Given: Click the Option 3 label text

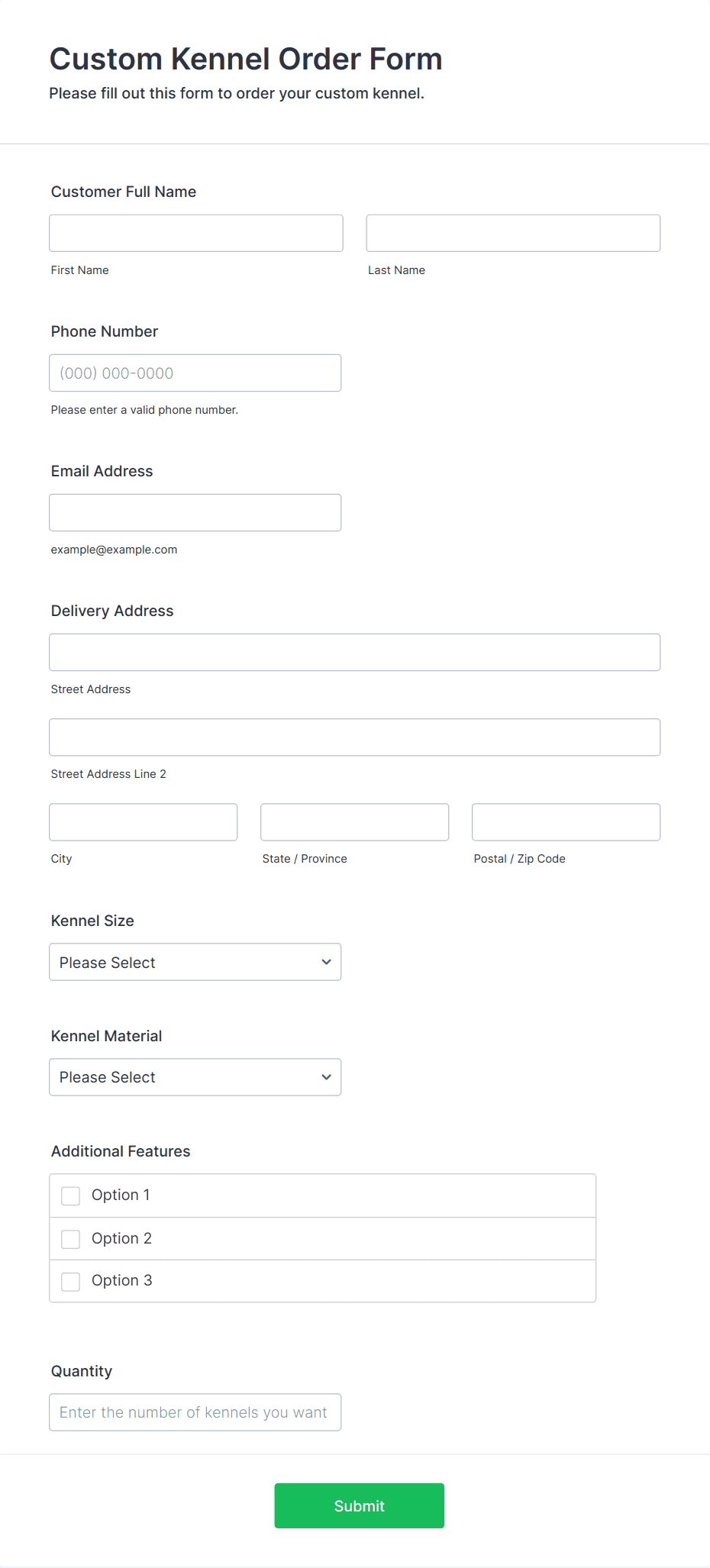Looking at the screenshot, I should (121, 1280).
